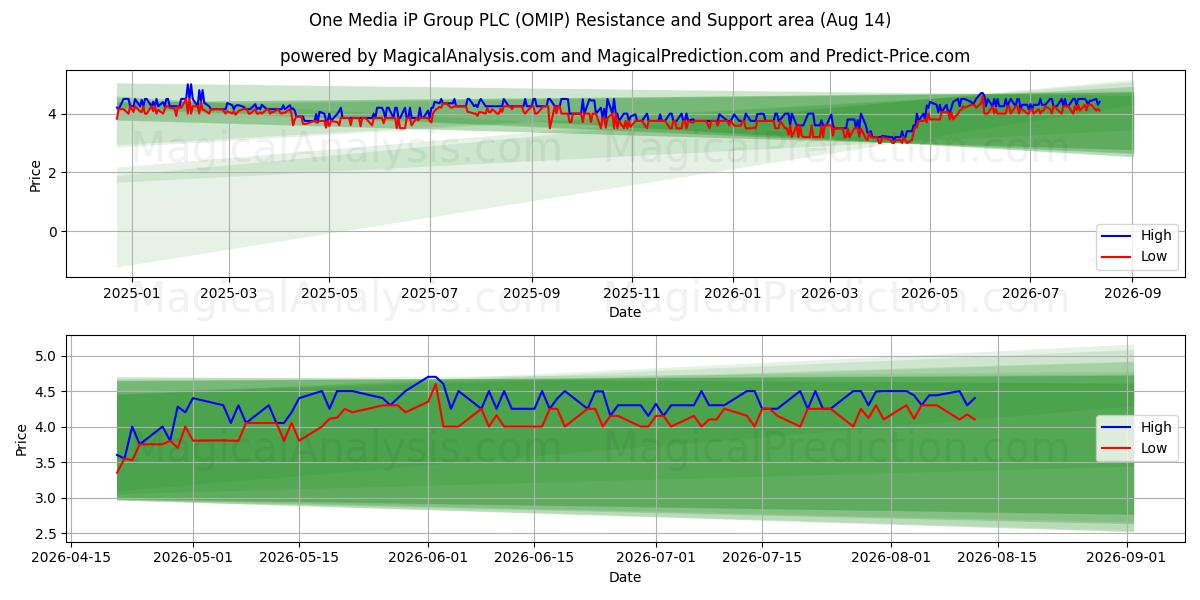This screenshot has width=1200, height=600.
Task: Click the 2025-07 date tick label
Action: click(x=430, y=293)
